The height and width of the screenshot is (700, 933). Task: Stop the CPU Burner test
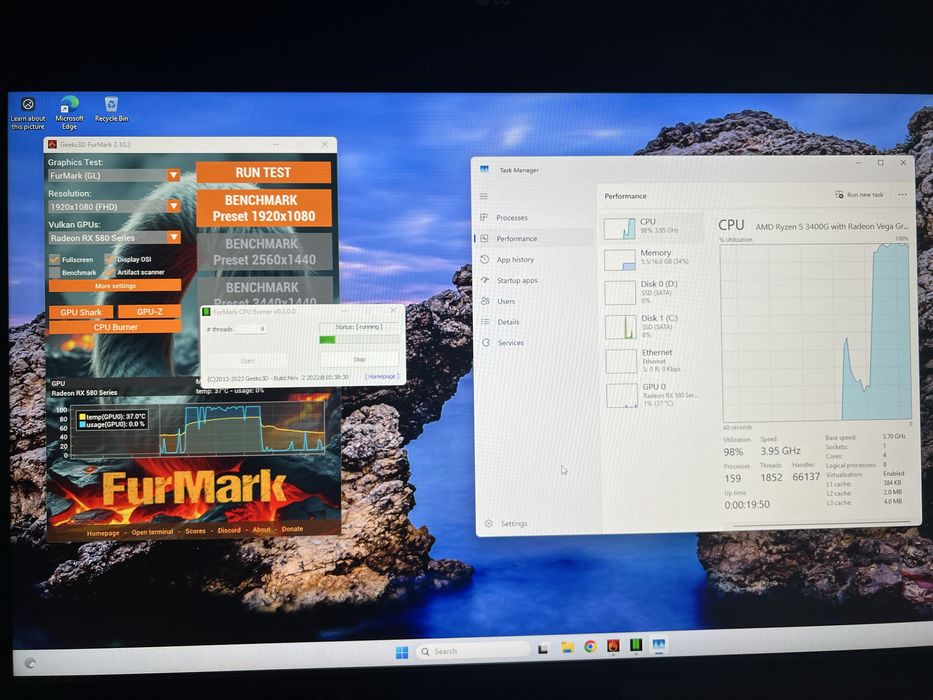[x=359, y=360]
